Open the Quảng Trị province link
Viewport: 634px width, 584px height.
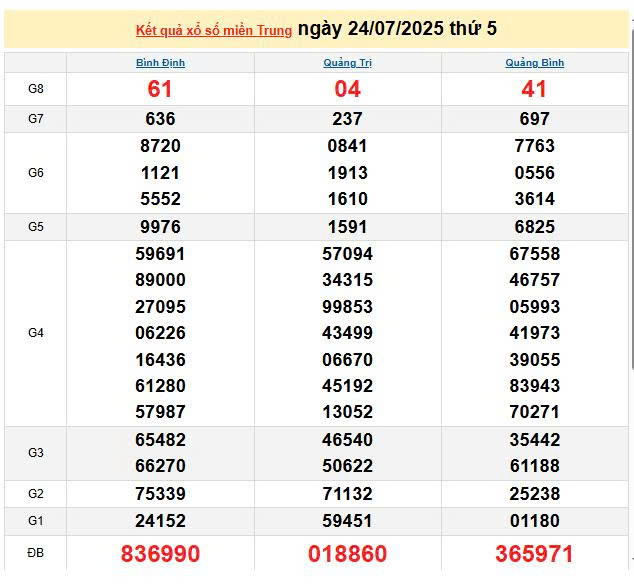(347, 63)
